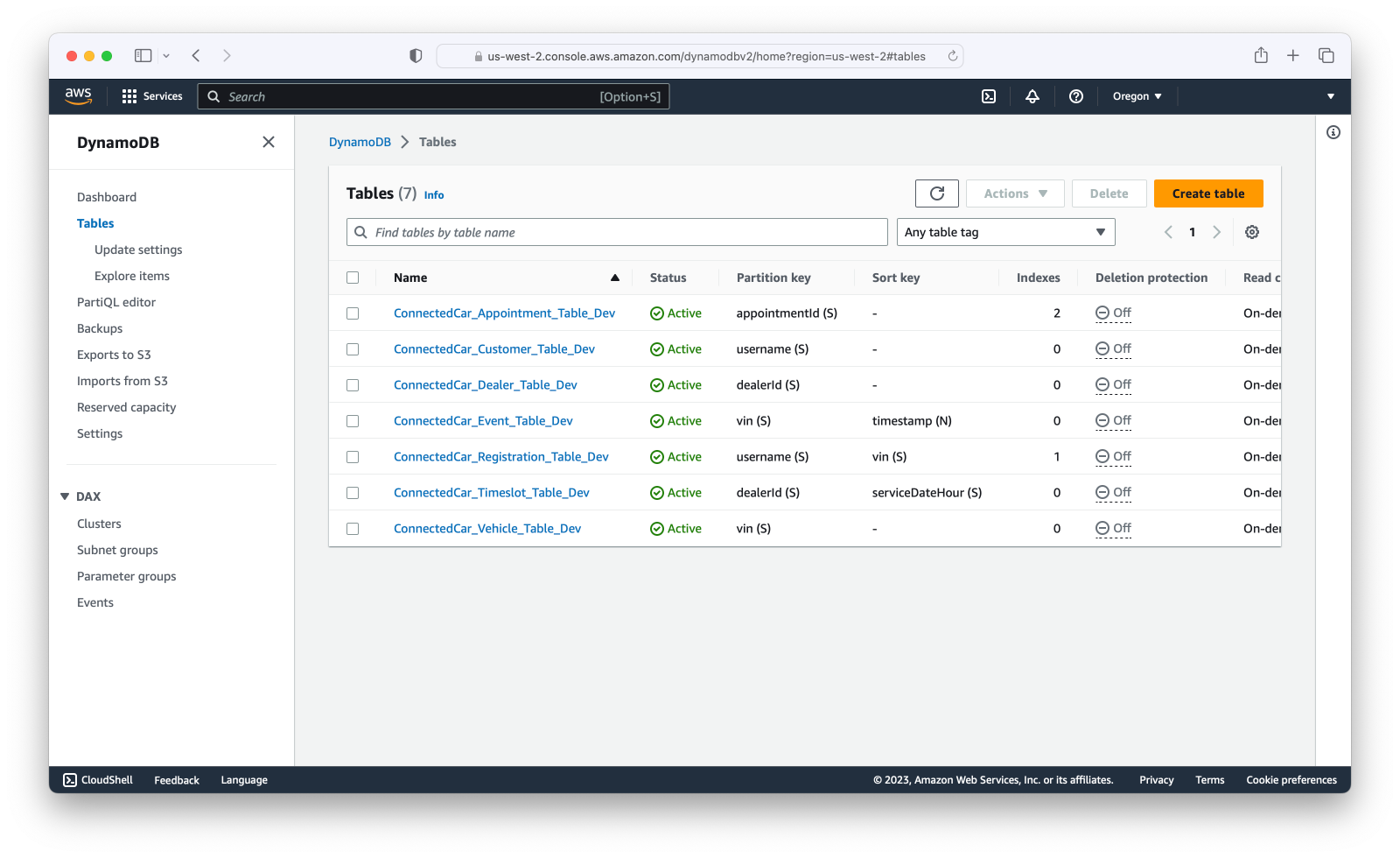The width and height of the screenshot is (1400, 858).
Task: Check ConnectedCar_Timeslot_Table_Dev row
Action: pos(353,493)
